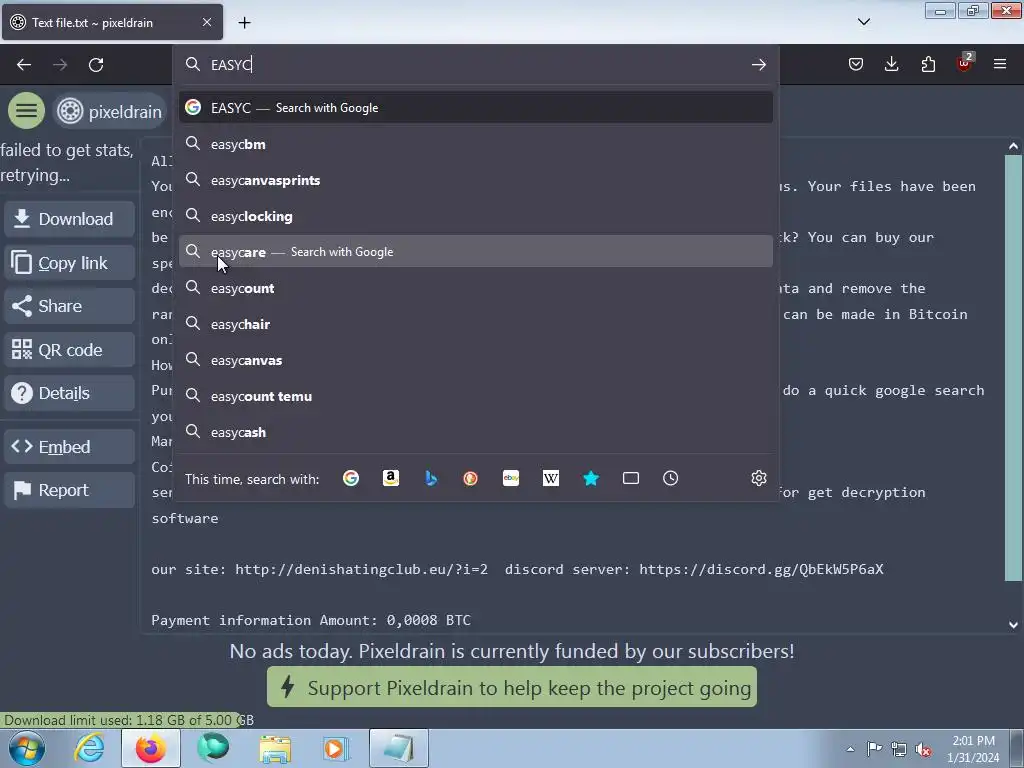Open the media player taskbar icon
The width and height of the screenshot is (1024, 768).
[x=336, y=748]
